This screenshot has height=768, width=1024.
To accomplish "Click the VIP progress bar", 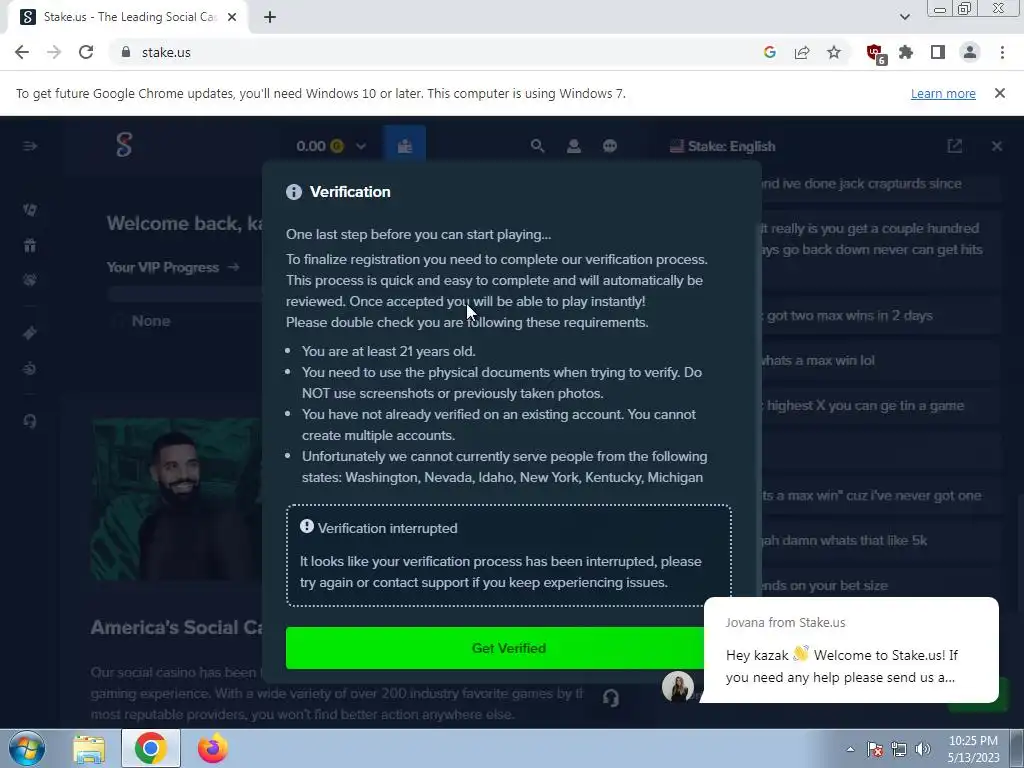I will [x=185, y=295].
